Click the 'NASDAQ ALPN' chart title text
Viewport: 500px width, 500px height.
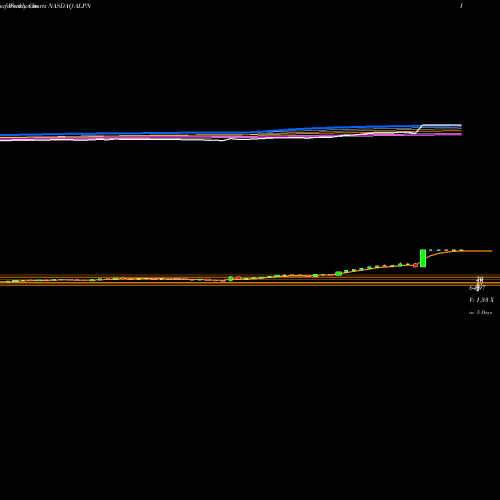coord(70,6)
